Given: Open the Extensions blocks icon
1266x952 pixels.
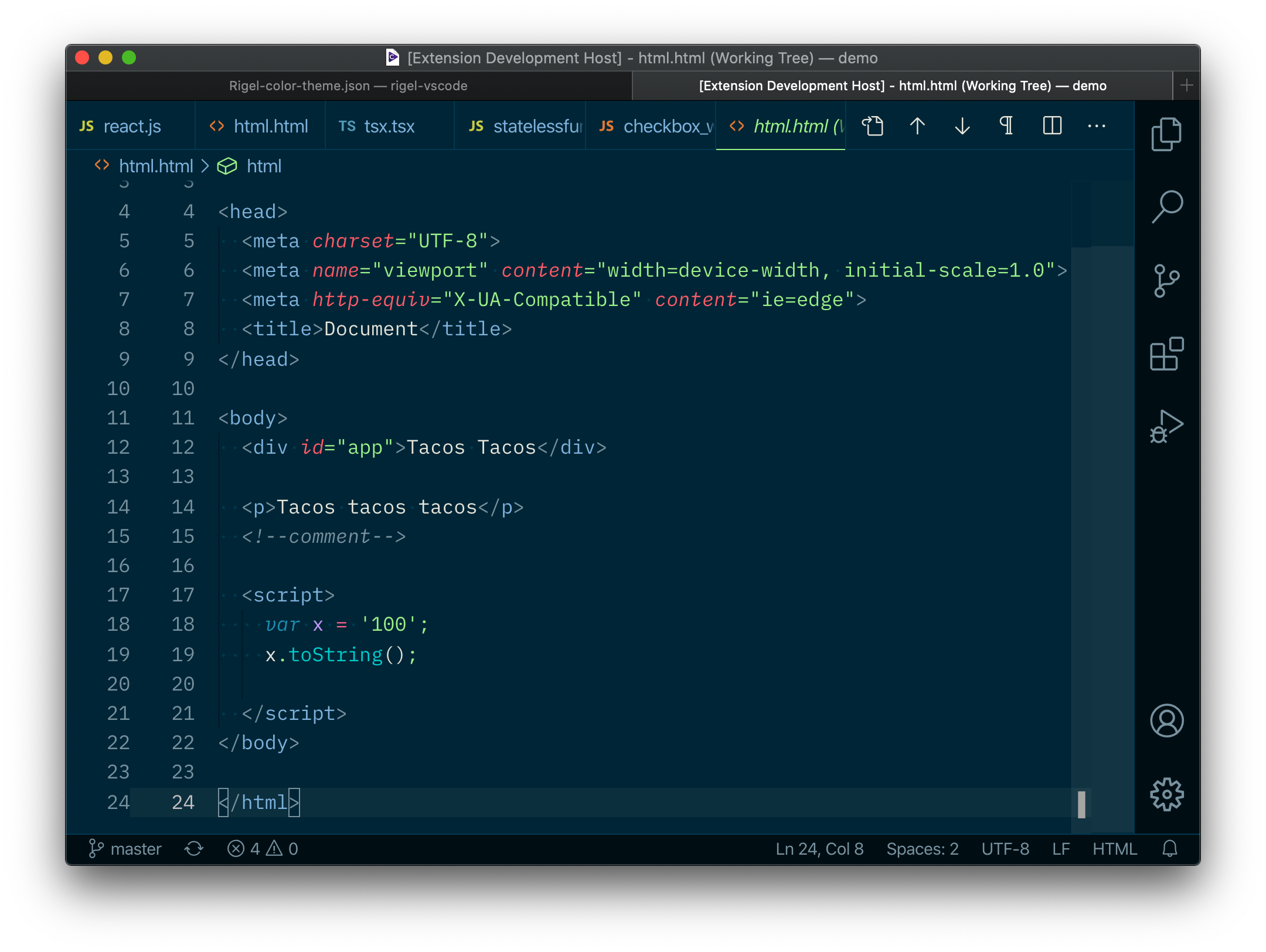Looking at the screenshot, I should click(x=1166, y=353).
